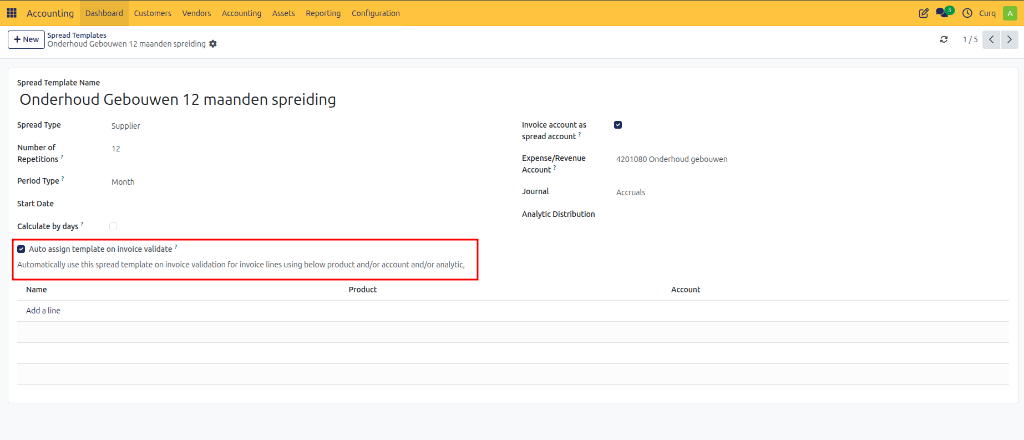Open the clock activities icon

967,13
